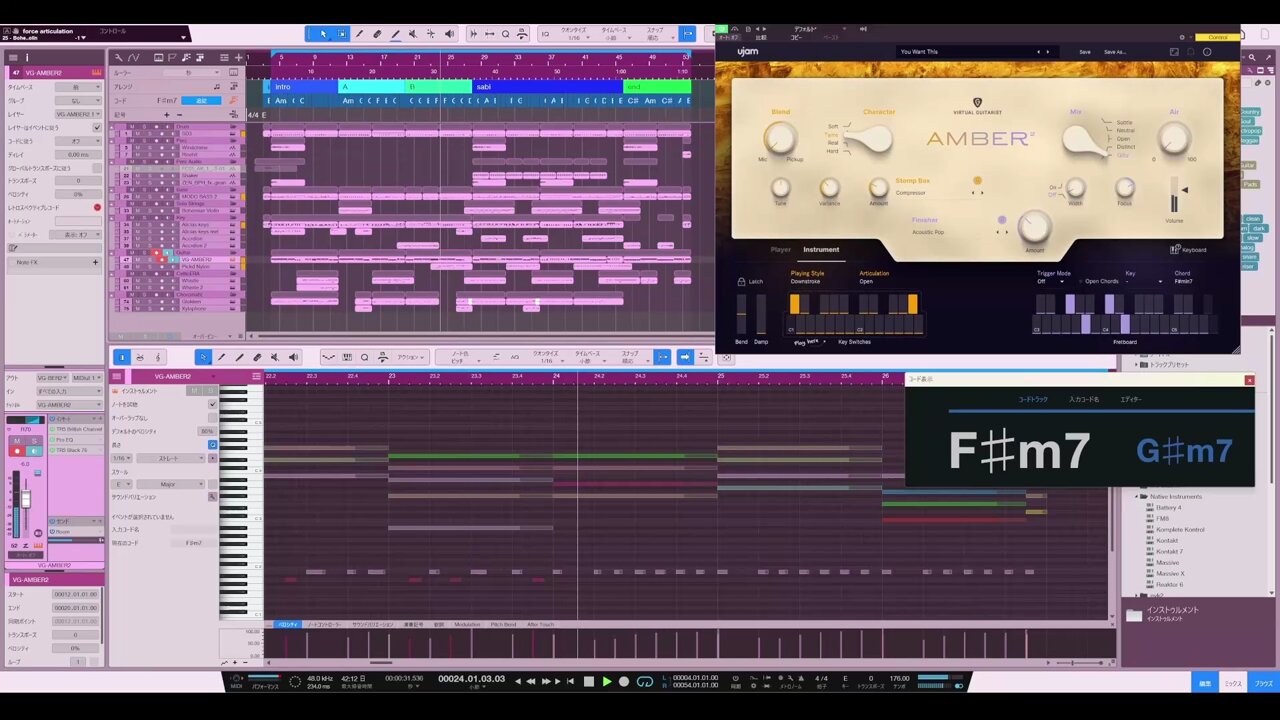Click the Amber plugin info icon
Screen dimensions: 1280x720
(x=1207, y=52)
